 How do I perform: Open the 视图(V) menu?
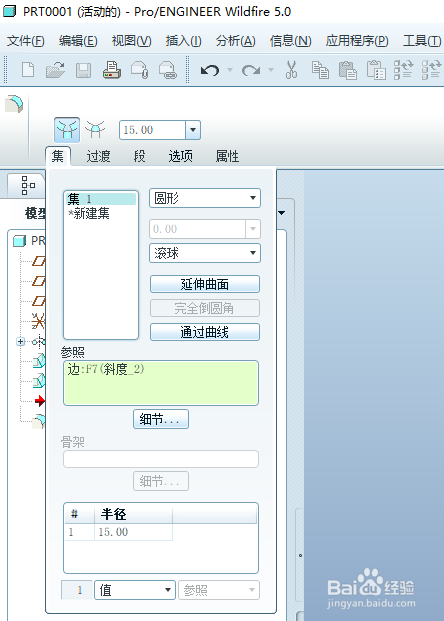click(131, 41)
